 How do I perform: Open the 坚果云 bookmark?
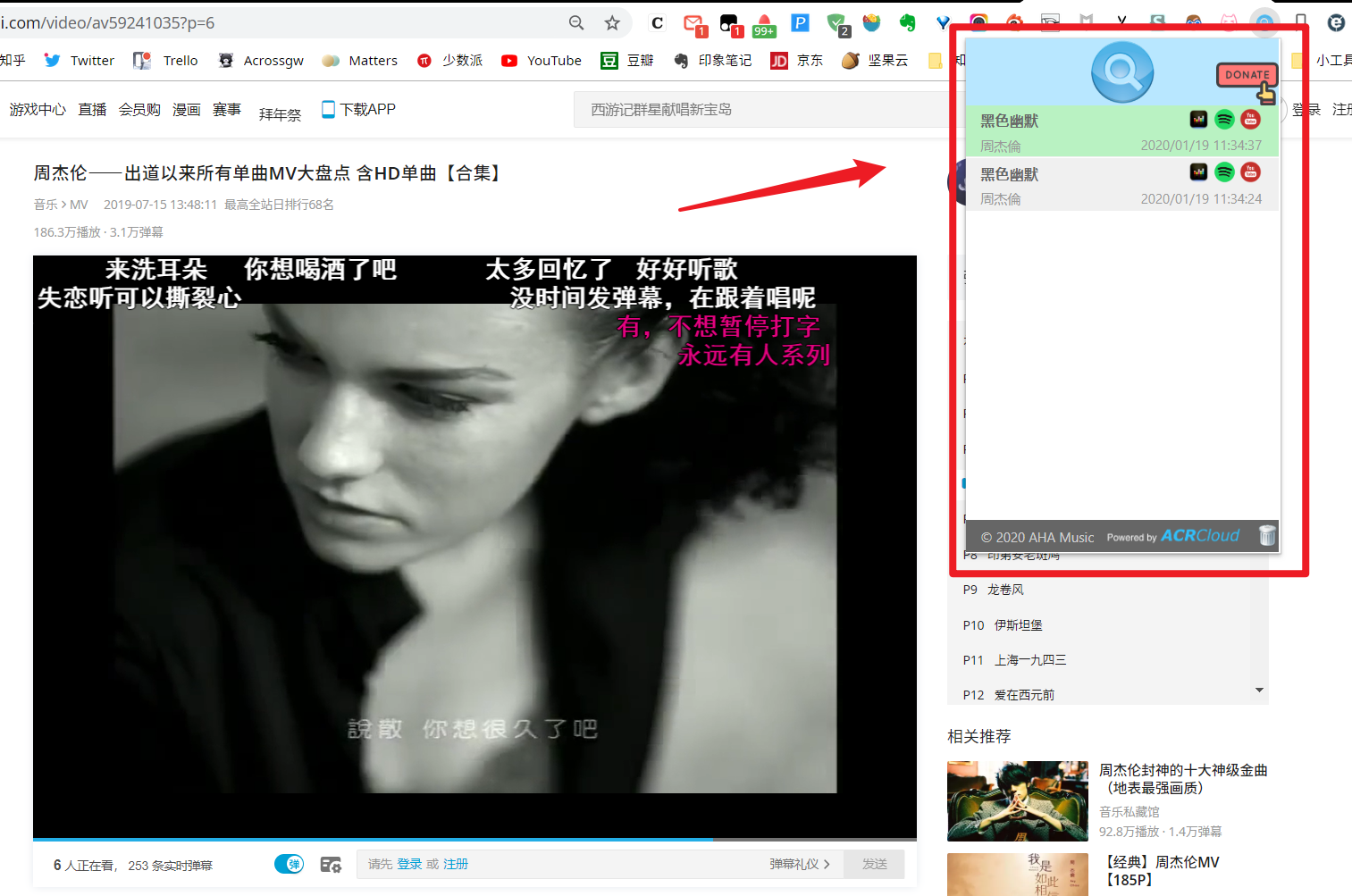tap(875, 60)
